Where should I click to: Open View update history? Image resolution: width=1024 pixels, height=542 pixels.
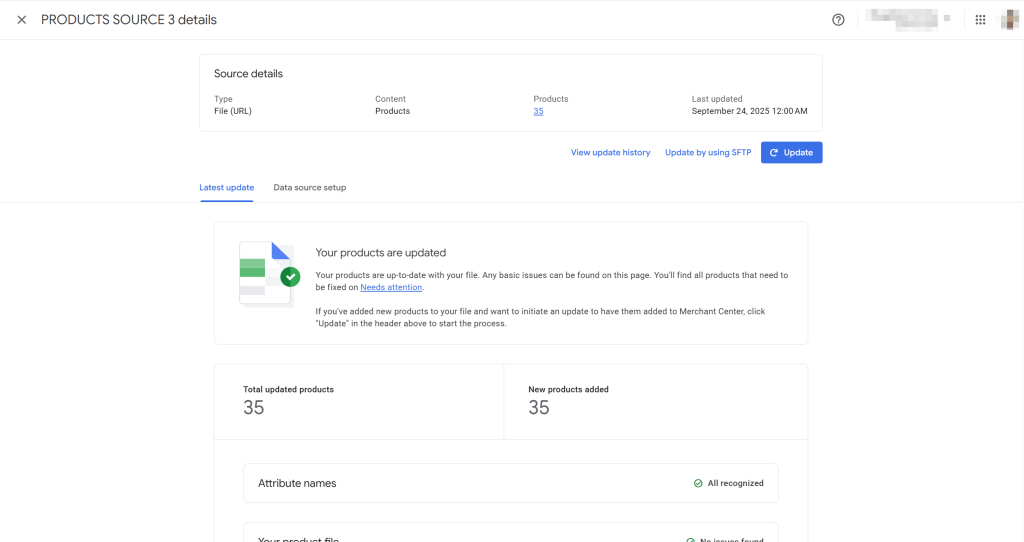(x=610, y=153)
